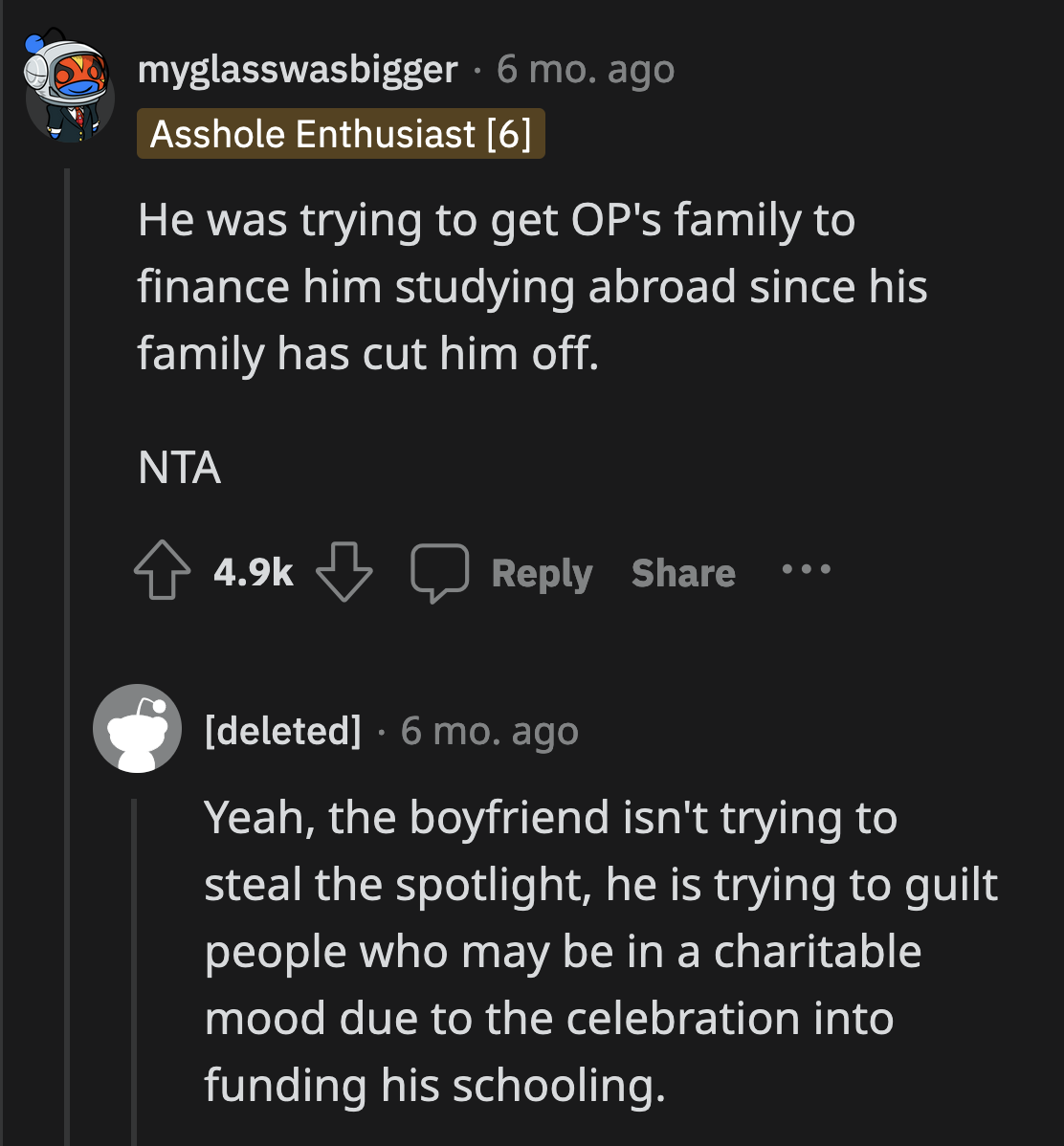Screen dimensions: 1064x1146
Task: Toggle the 'Asshole Enthusiast [6]' flair
Action: pyautogui.click(x=341, y=133)
